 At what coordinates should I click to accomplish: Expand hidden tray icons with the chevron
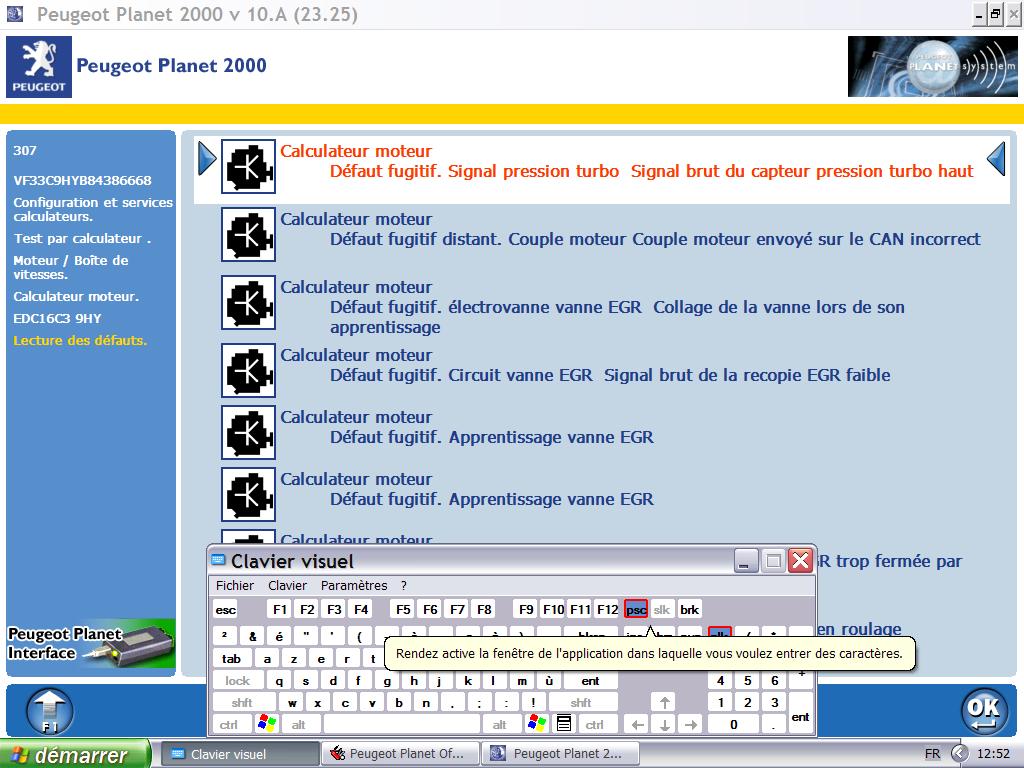[959, 754]
